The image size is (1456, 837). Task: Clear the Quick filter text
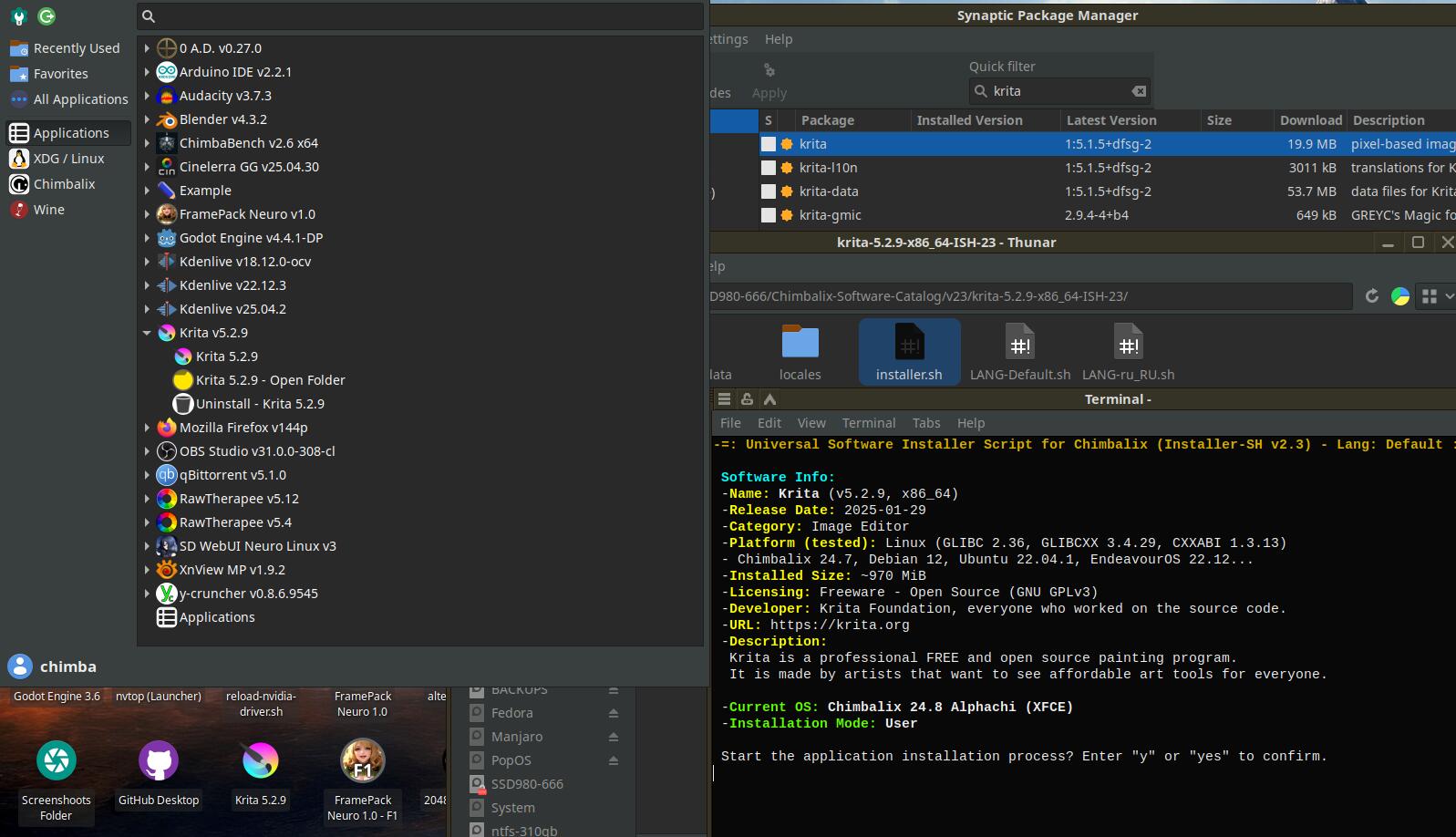tap(1139, 91)
